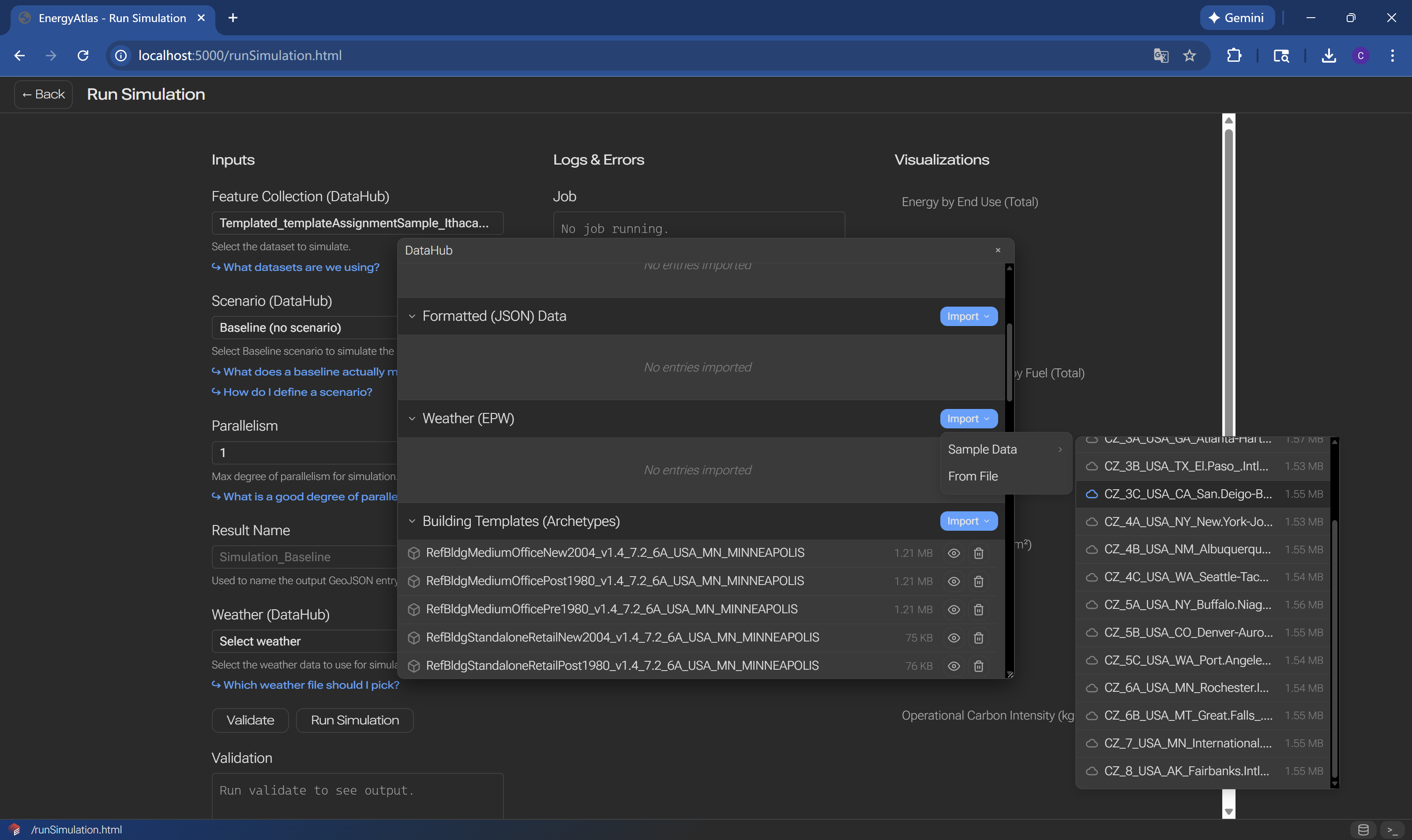The width and height of the screenshot is (1412, 840).
Task: Choose From File in import menu
Action: 973,476
